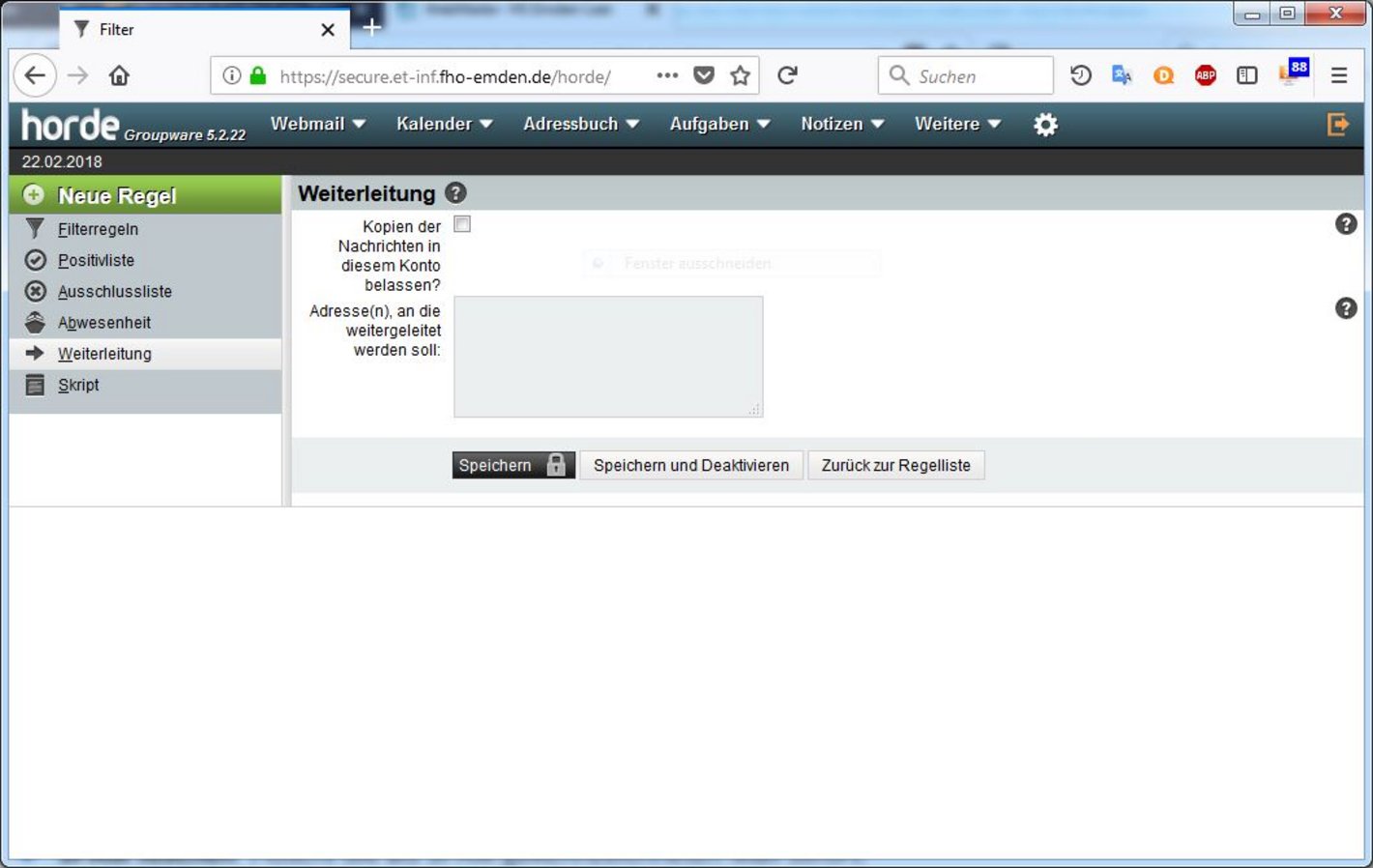Screen dimensions: 1373x868
Task: Click the Horde logout icon
Action: pos(1337,124)
